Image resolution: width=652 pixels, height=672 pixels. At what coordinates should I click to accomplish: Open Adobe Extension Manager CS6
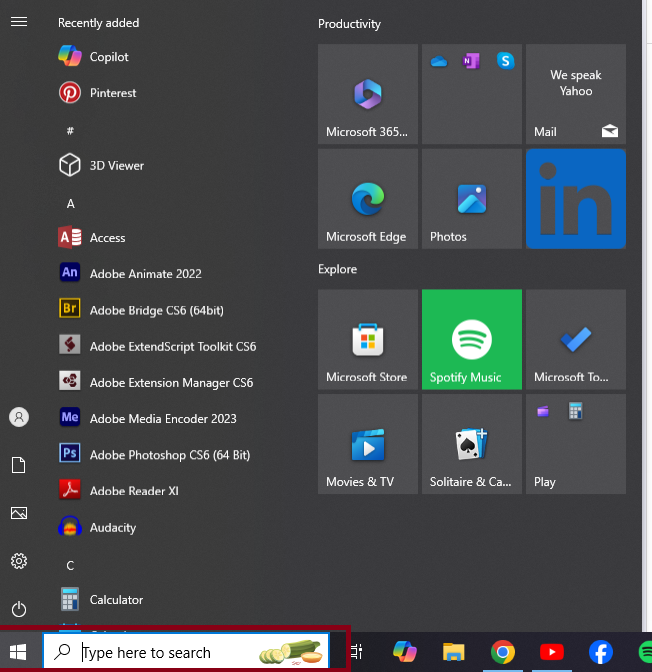156,382
